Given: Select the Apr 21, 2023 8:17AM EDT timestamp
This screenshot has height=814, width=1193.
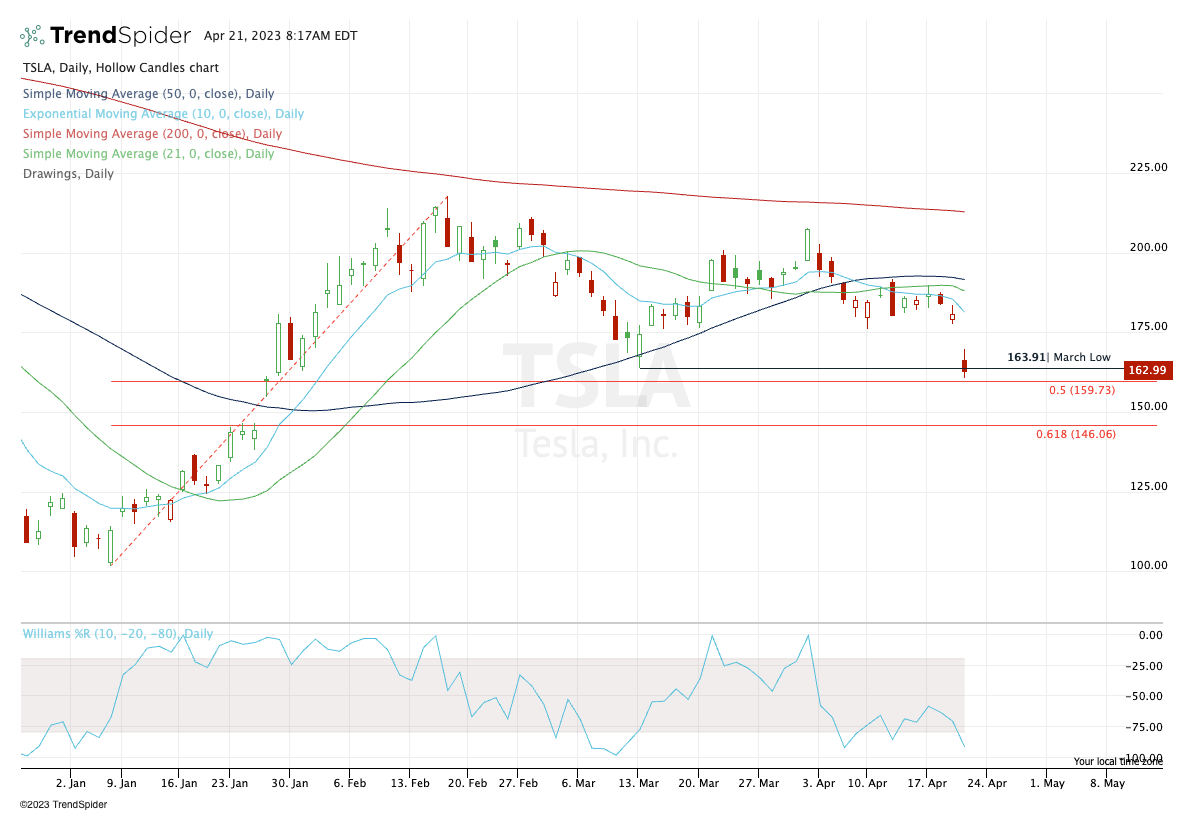Looking at the screenshot, I should (280, 36).
